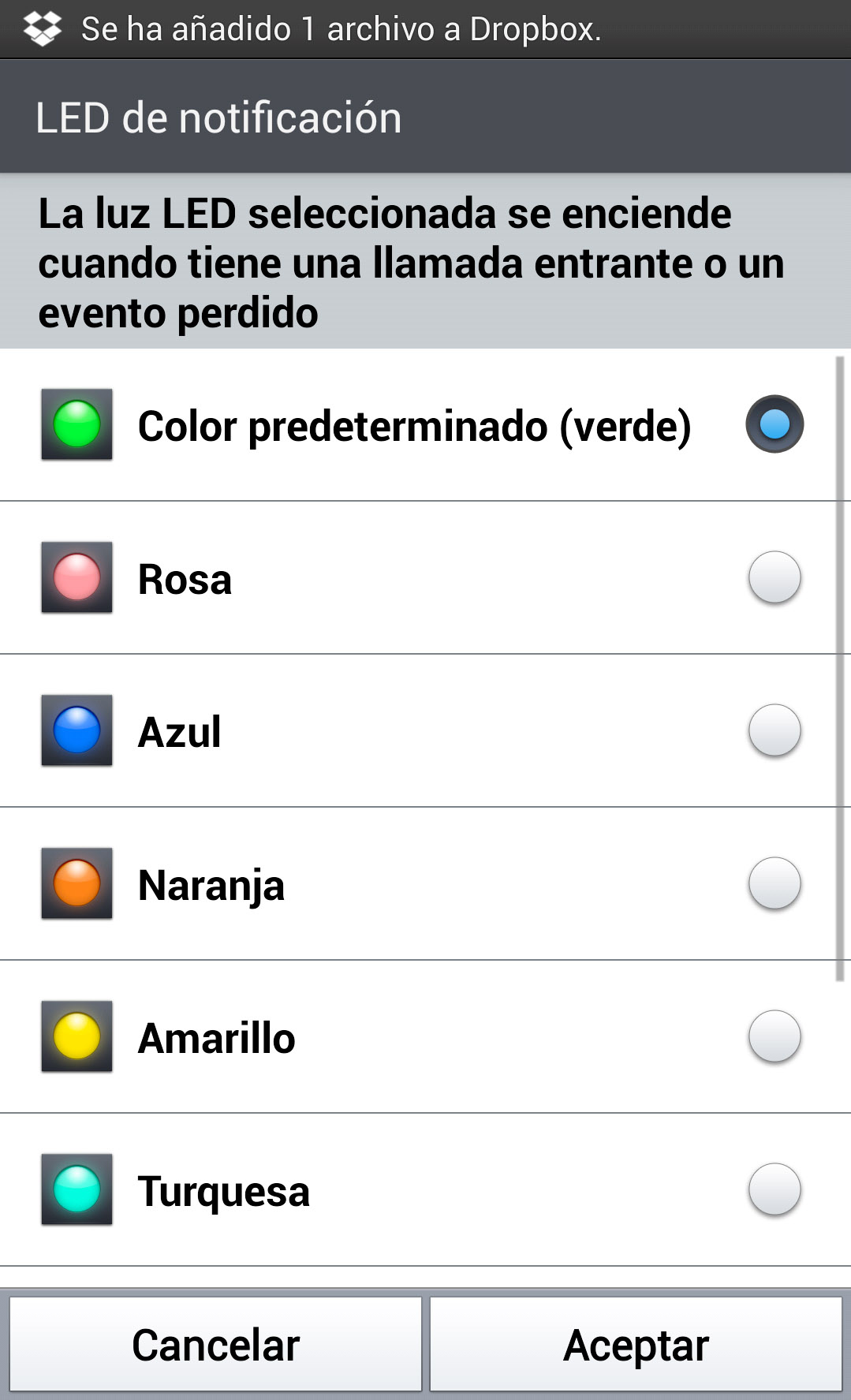Screen dimensions: 851x1400
Task: Tap the "LED de notificación" dialog title
Action: click(x=218, y=118)
